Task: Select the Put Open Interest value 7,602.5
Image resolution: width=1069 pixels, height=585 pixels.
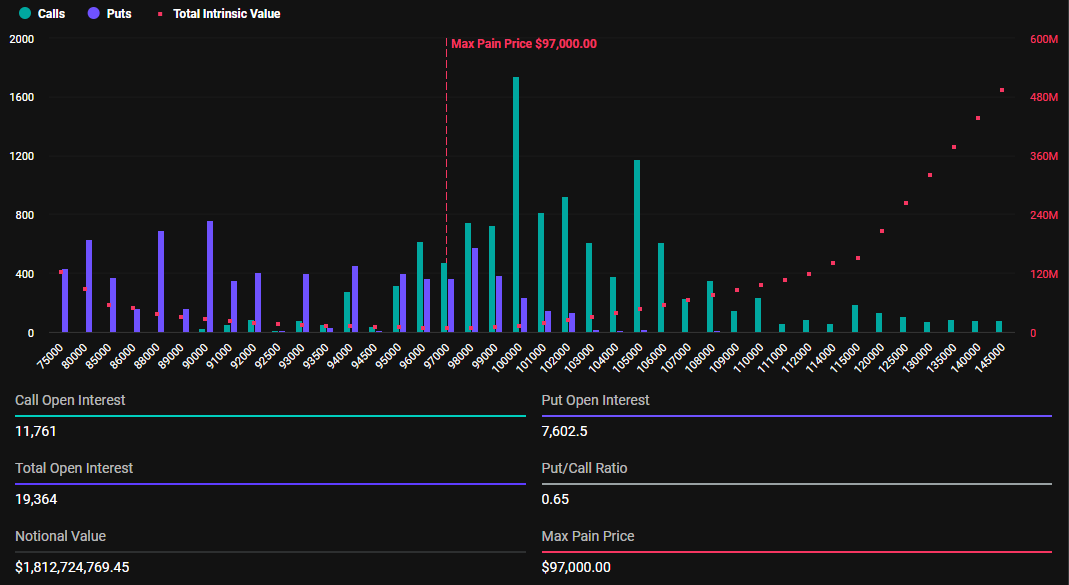Action: point(564,431)
